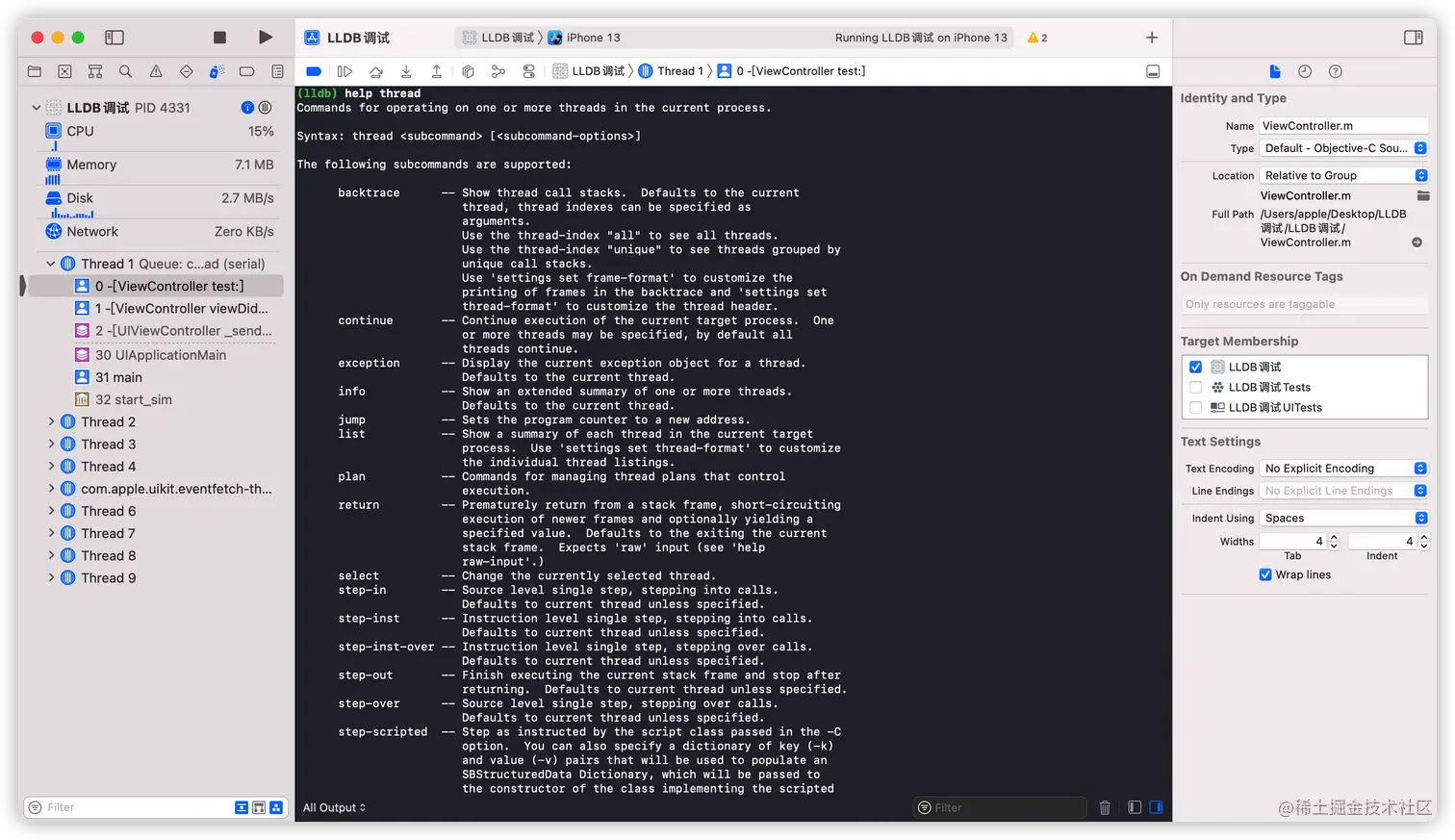Screen dimensions: 1455x840
Task: Click the step out button
Action: pos(437,71)
